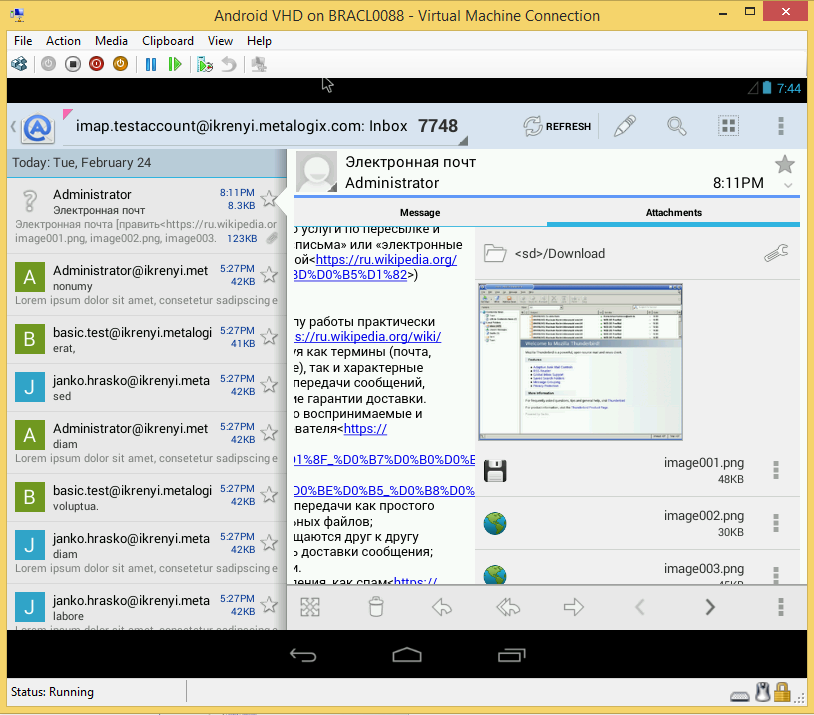Click the green Reset VM icon

[175, 64]
